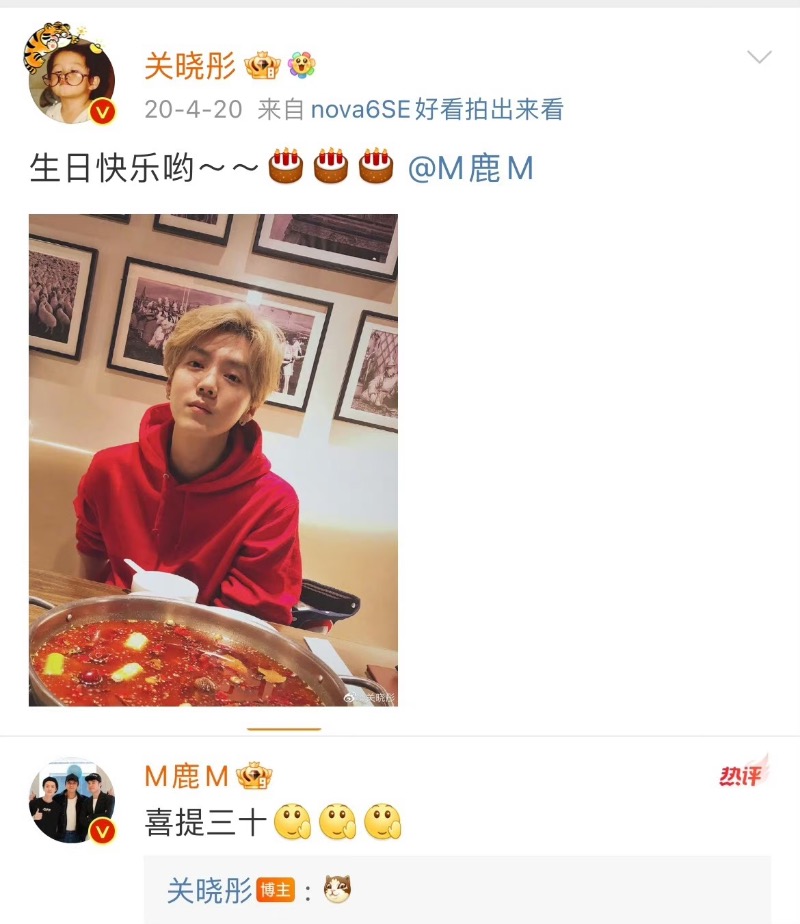The width and height of the screenshot is (800, 924).
Task: Open 关晓彤 username link in post header
Action: [x=190, y=65]
